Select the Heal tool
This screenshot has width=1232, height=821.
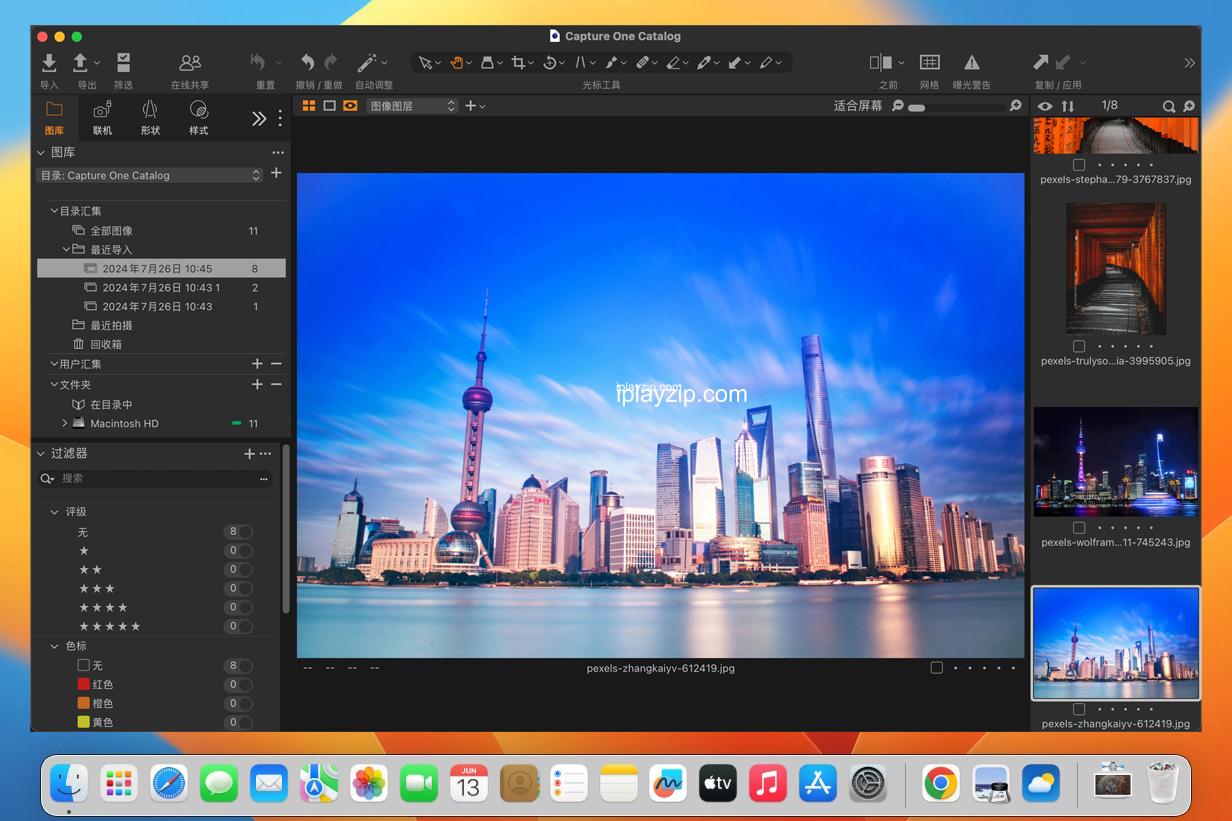click(645, 62)
